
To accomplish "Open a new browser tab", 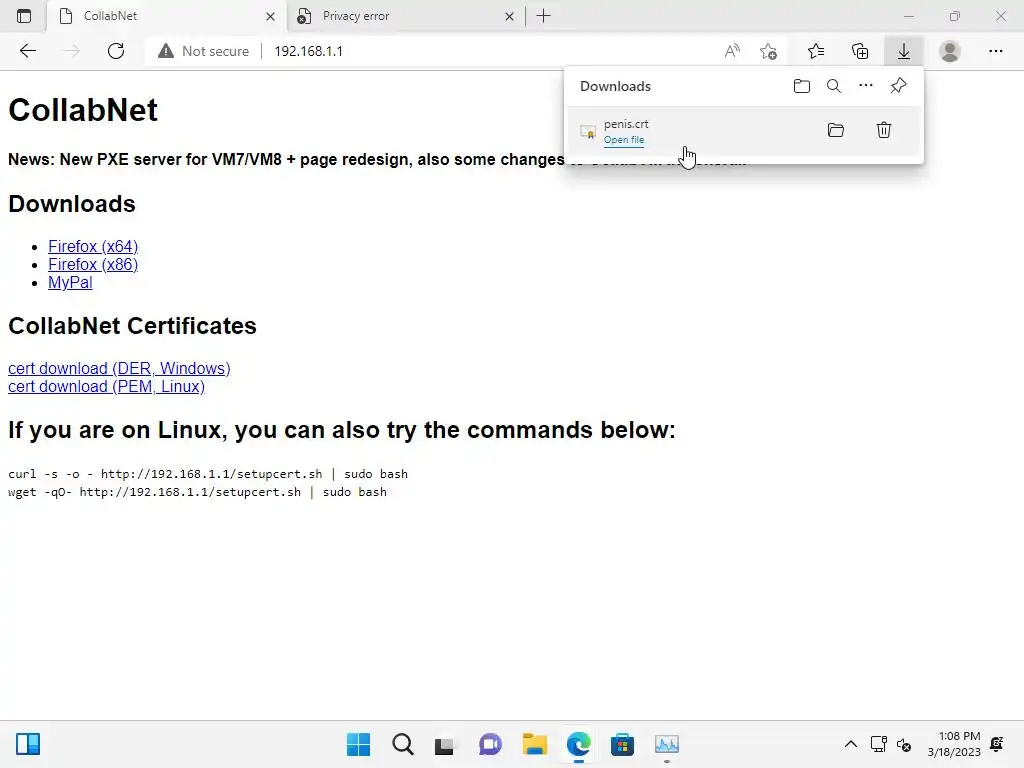I will (x=543, y=16).
